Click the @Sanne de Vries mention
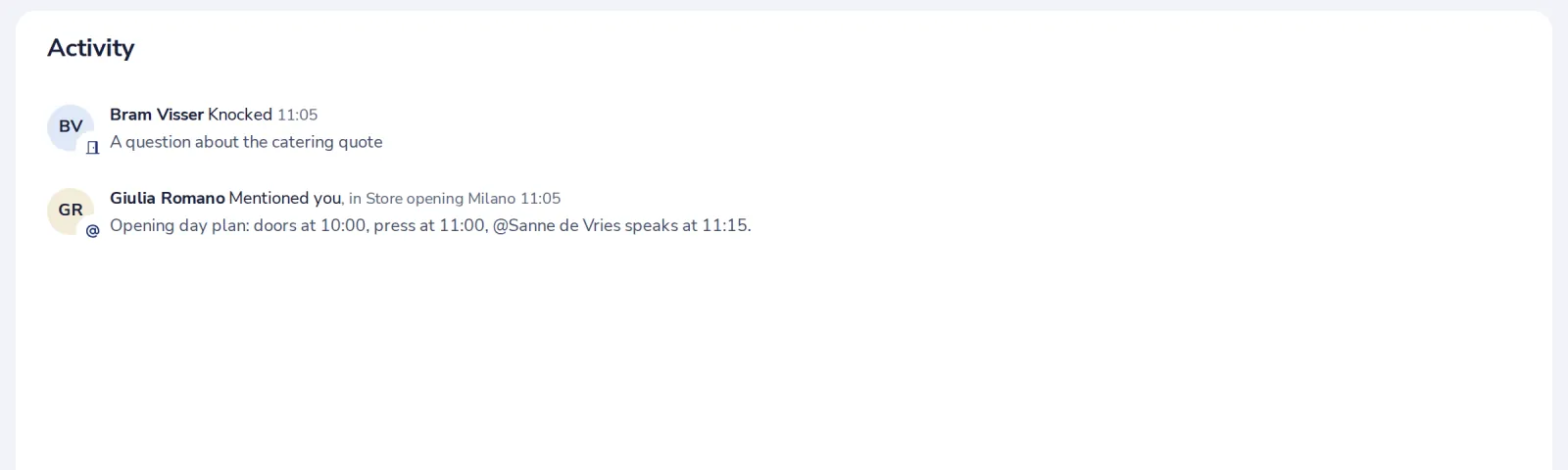The width and height of the screenshot is (1568, 470). [x=557, y=225]
